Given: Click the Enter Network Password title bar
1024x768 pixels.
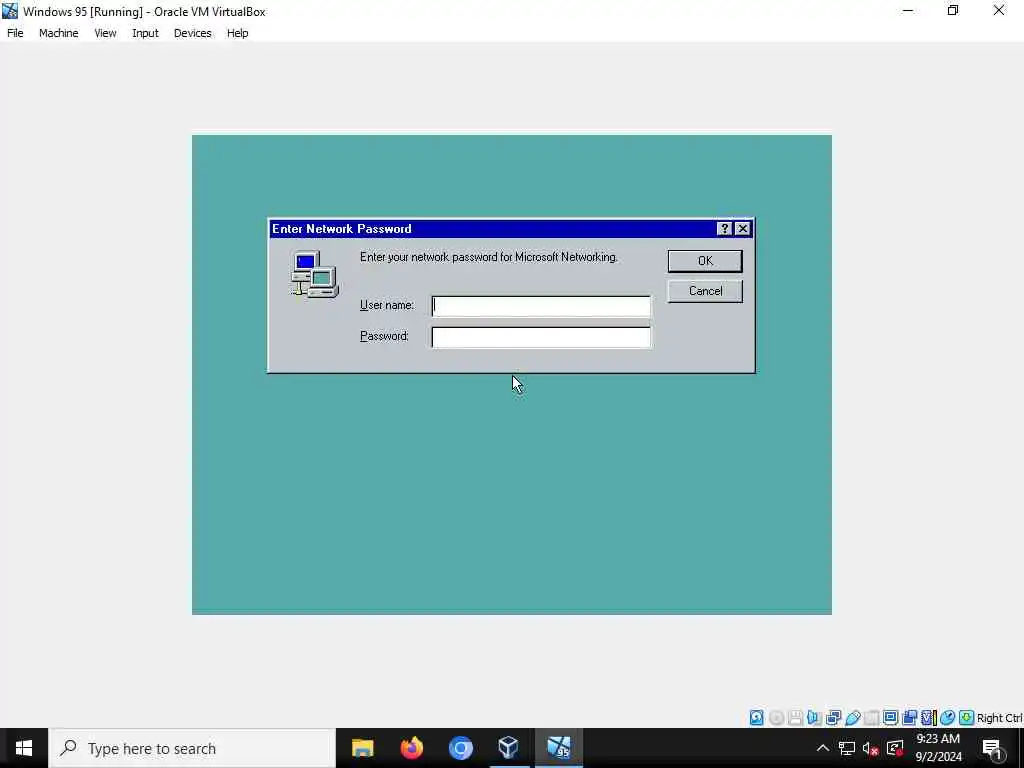Looking at the screenshot, I should coord(492,229).
